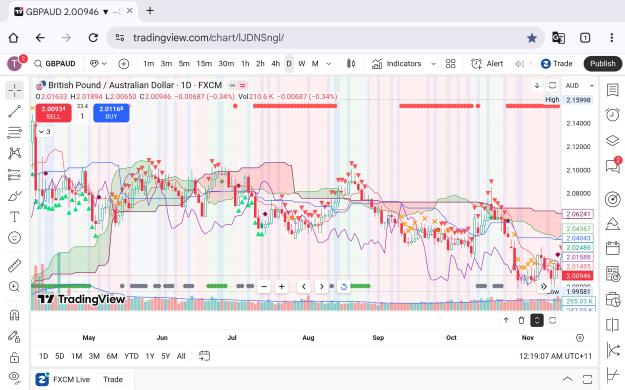Select the 1m timeframe

pos(149,63)
